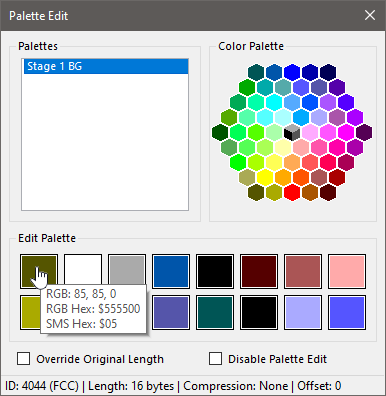Pick the white swatch in Edit Palette
Viewport: 386px width, 396px height.
click(x=83, y=271)
